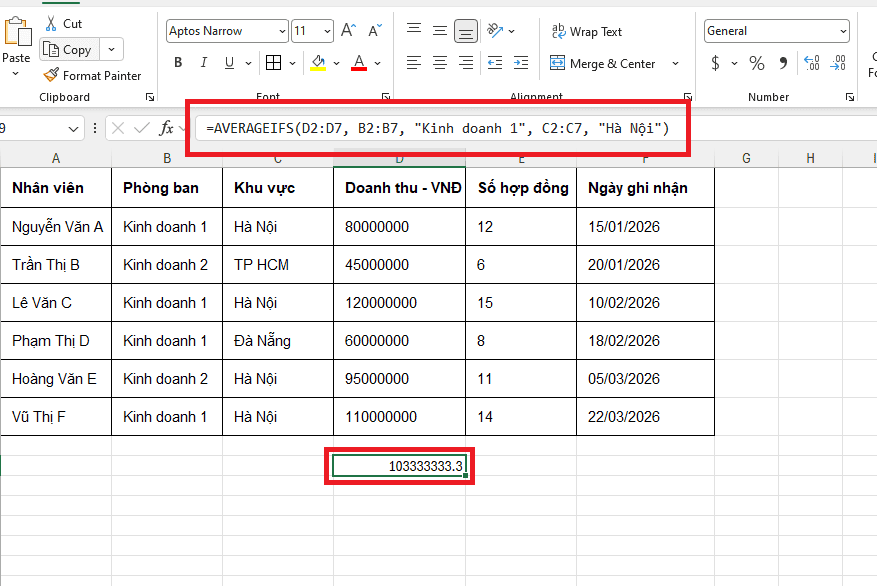The height and width of the screenshot is (586, 877).
Task: Click into the AVERAGEIFS formula bar
Action: [x=438, y=129]
